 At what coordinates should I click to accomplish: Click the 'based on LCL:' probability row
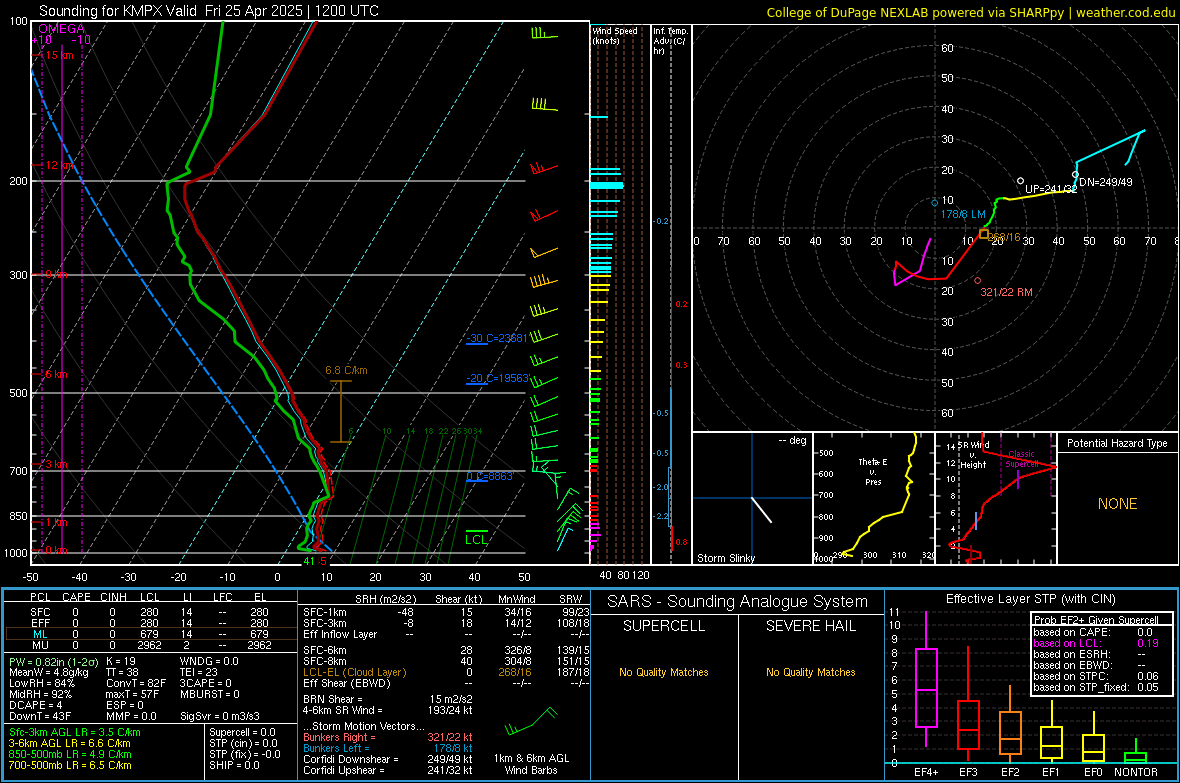pyautogui.click(x=1096, y=643)
